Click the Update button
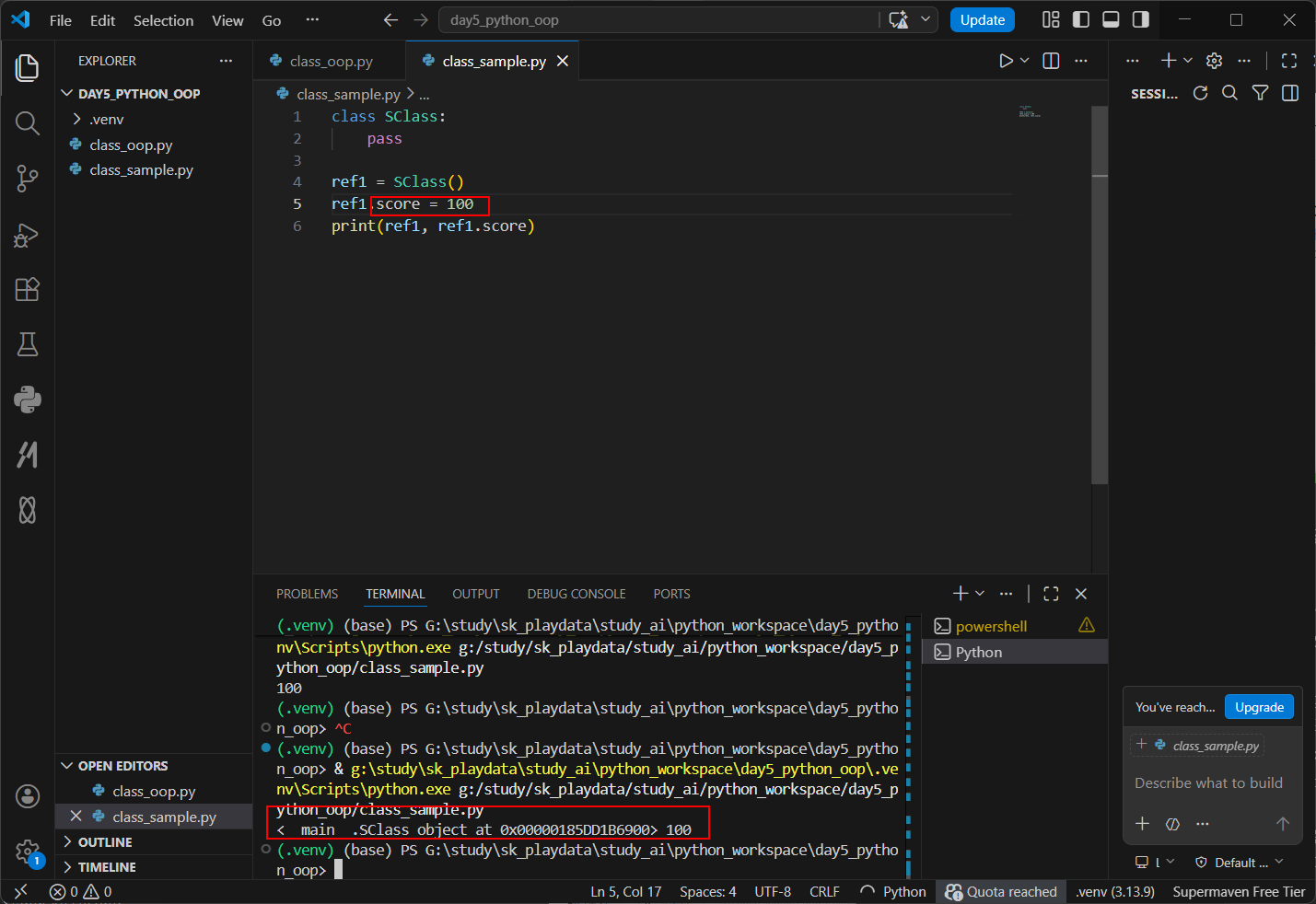The height and width of the screenshot is (904, 1316). click(x=983, y=20)
